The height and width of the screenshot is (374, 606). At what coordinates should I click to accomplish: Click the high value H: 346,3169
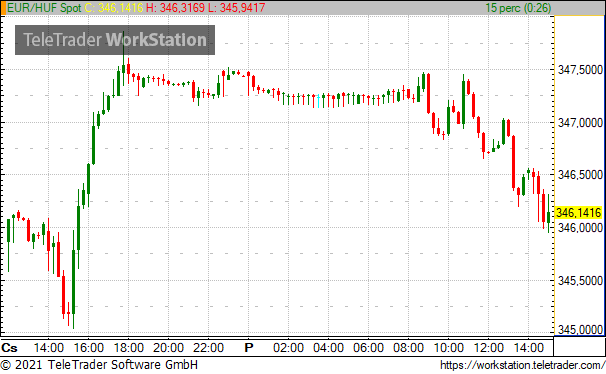pyautogui.click(x=175, y=8)
